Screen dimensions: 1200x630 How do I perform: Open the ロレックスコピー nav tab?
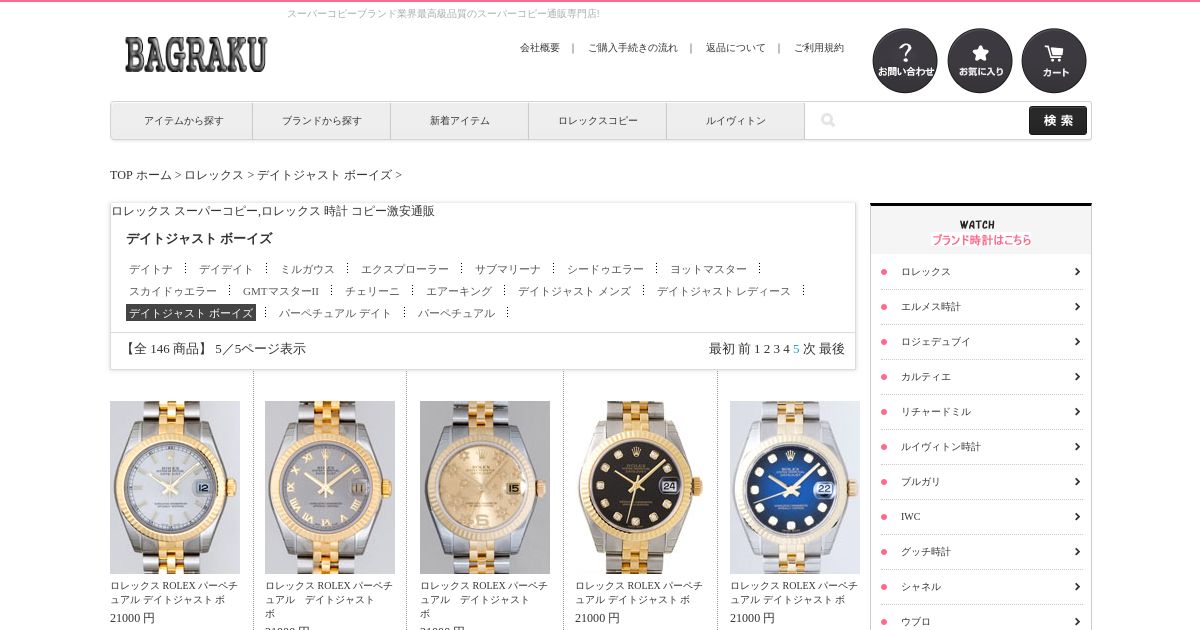tap(598, 121)
